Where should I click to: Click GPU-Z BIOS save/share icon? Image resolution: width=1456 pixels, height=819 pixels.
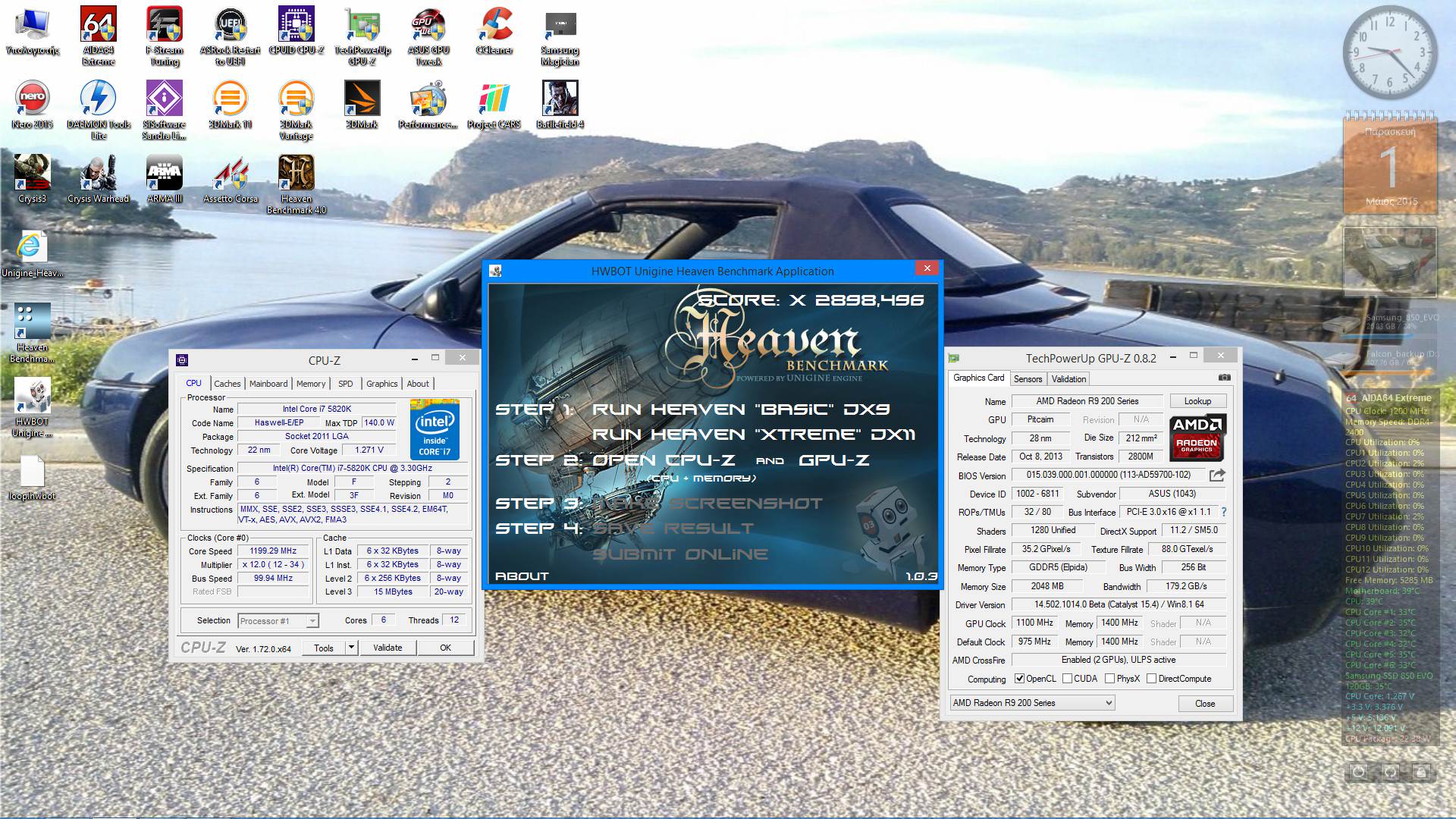tap(1217, 475)
